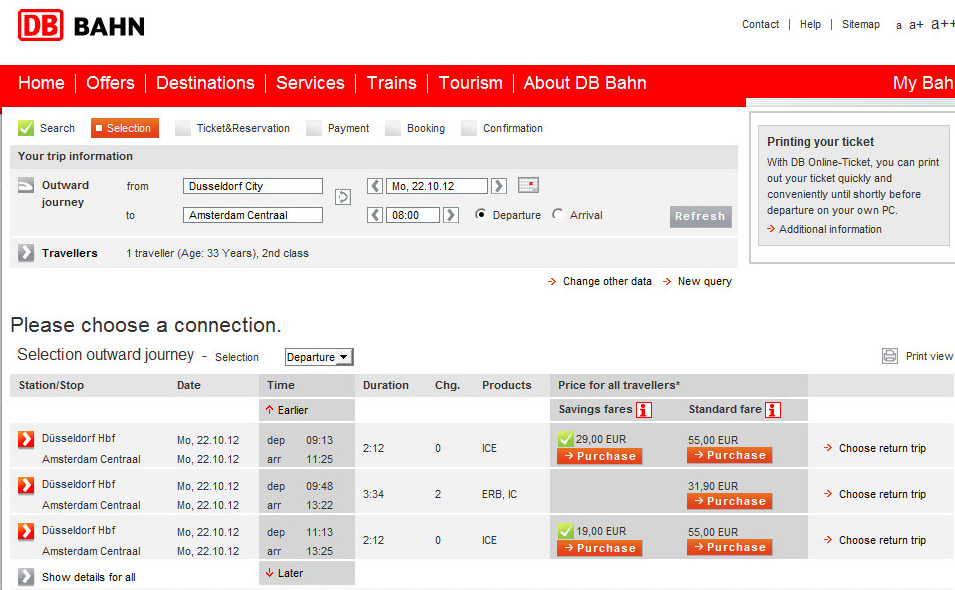The image size is (955, 590).
Task: Open the Selection Departure dropdown
Action: (319, 357)
